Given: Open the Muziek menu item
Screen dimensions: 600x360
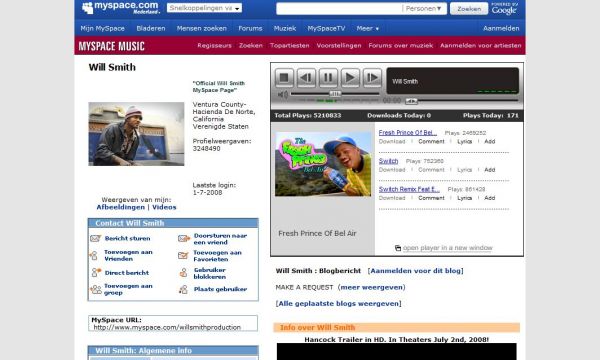Looking at the screenshot, I should [x=285, y=28].
